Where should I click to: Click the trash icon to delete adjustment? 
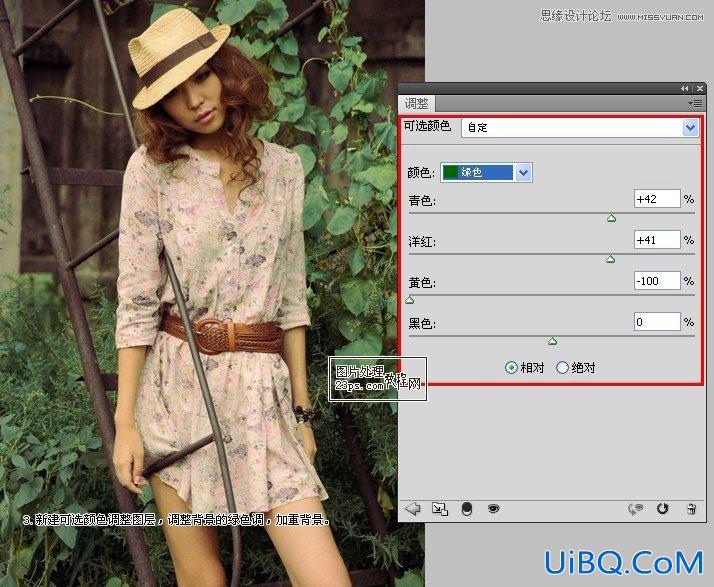691,509
